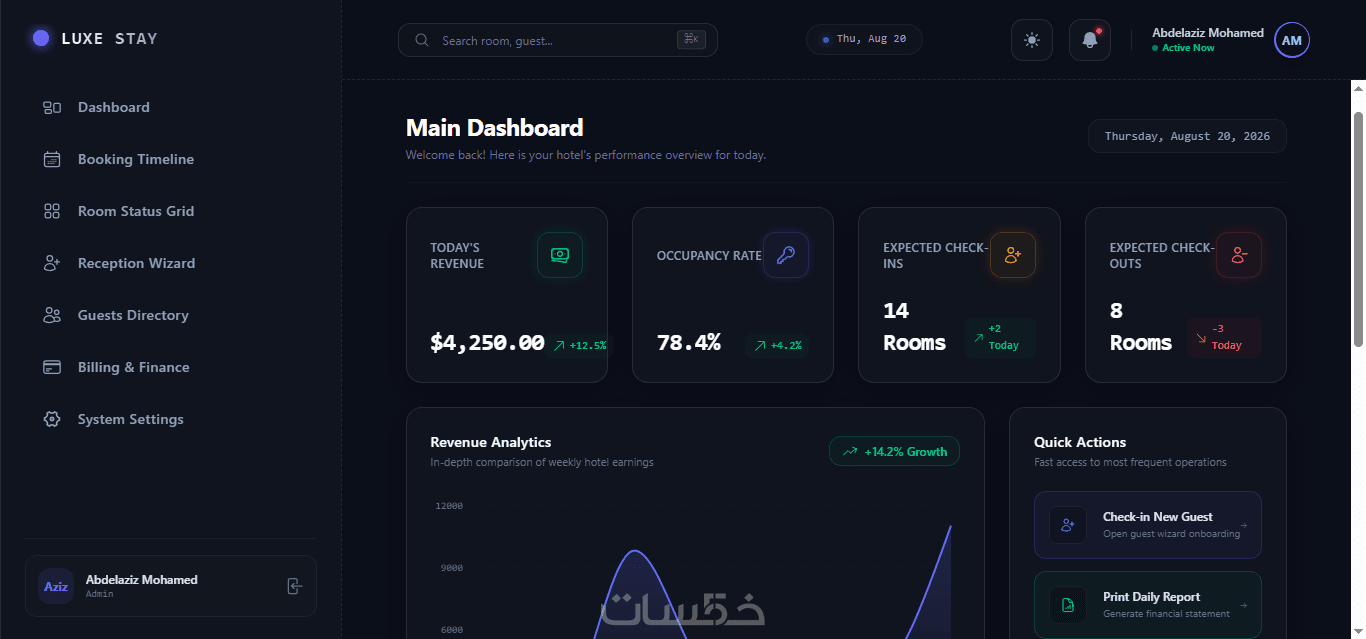Click the Revenue Analytics title
The height and width of the screenshot is (639, 1366).
pyautogui.click(x=490, y=442)
